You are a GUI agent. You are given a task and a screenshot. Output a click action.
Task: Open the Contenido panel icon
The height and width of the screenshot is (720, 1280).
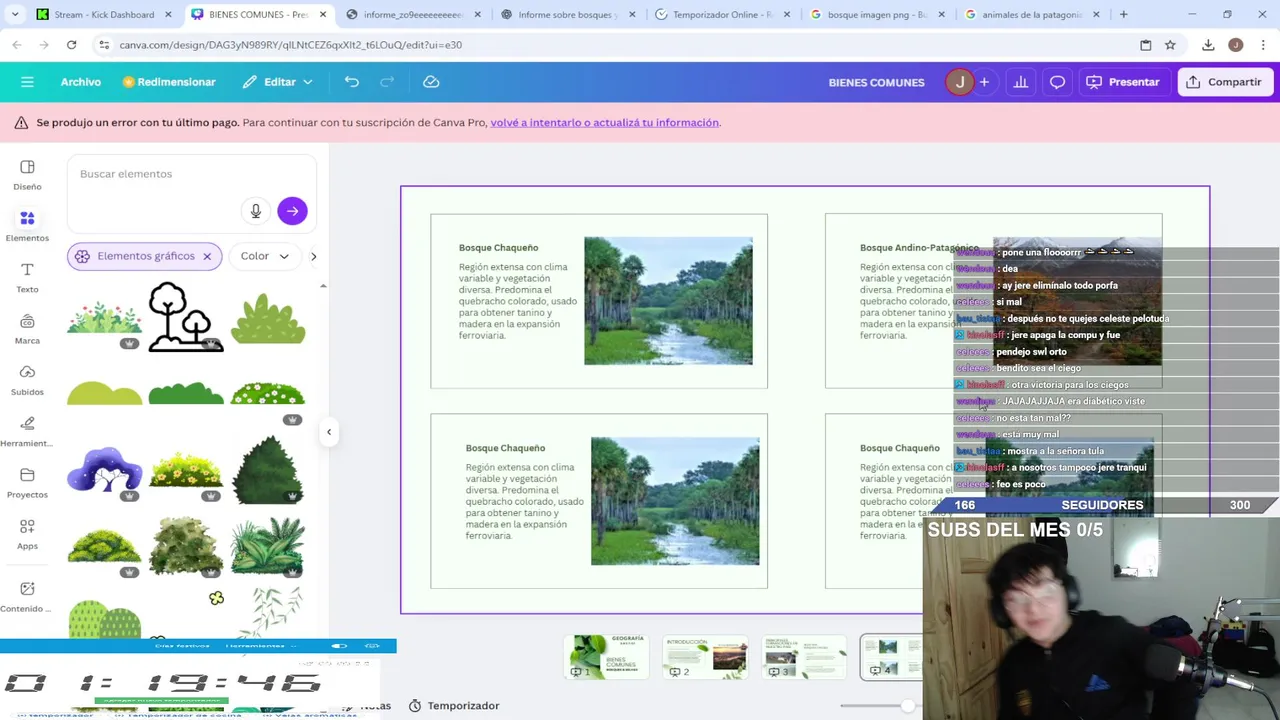click(x=27, y=596)
